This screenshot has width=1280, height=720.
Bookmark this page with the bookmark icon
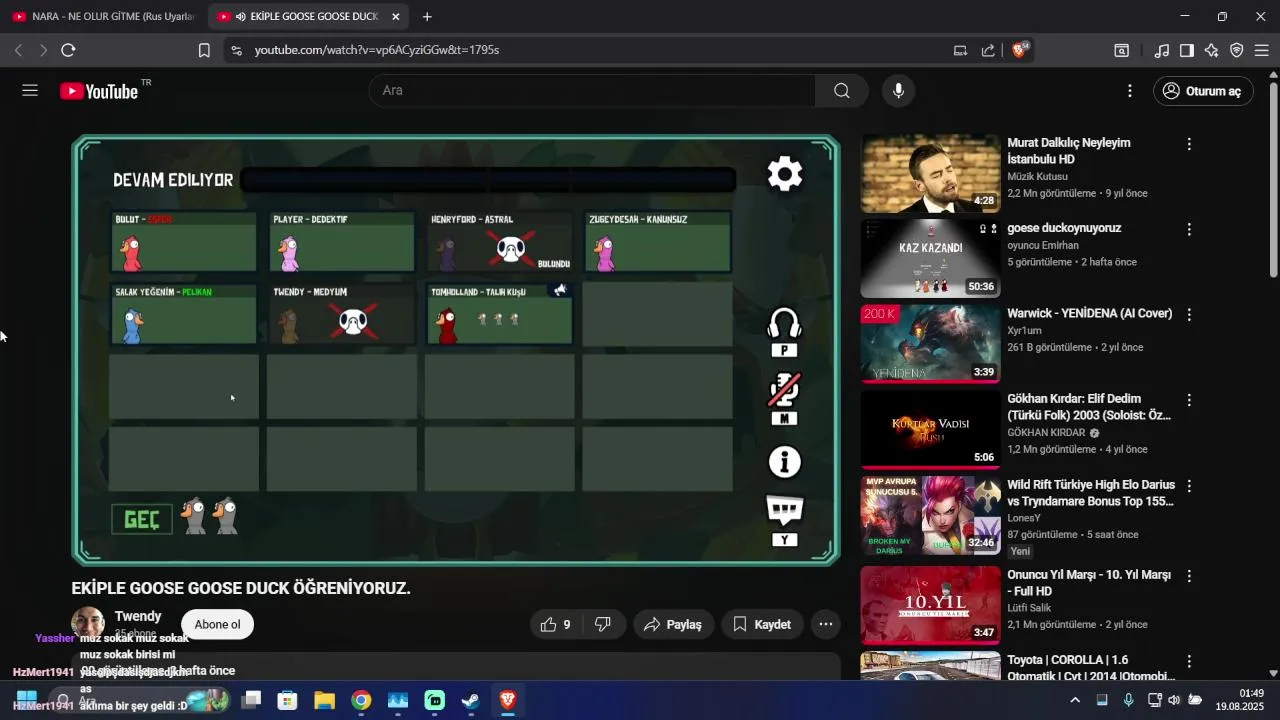[204, 50]
